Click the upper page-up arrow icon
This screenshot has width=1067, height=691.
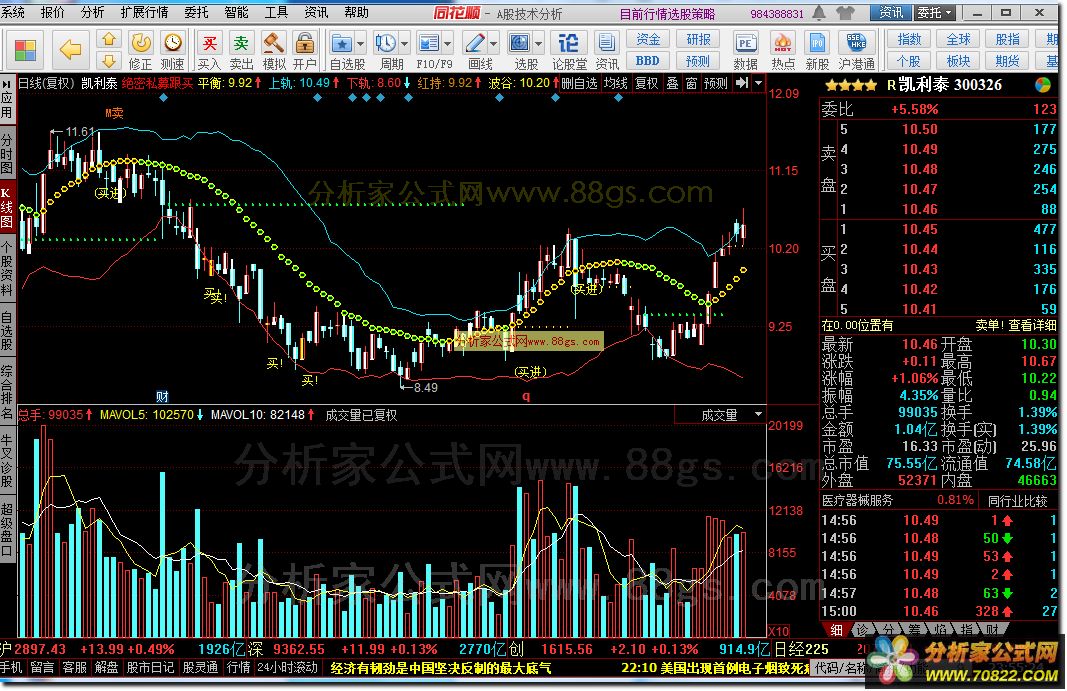(108, 39)
